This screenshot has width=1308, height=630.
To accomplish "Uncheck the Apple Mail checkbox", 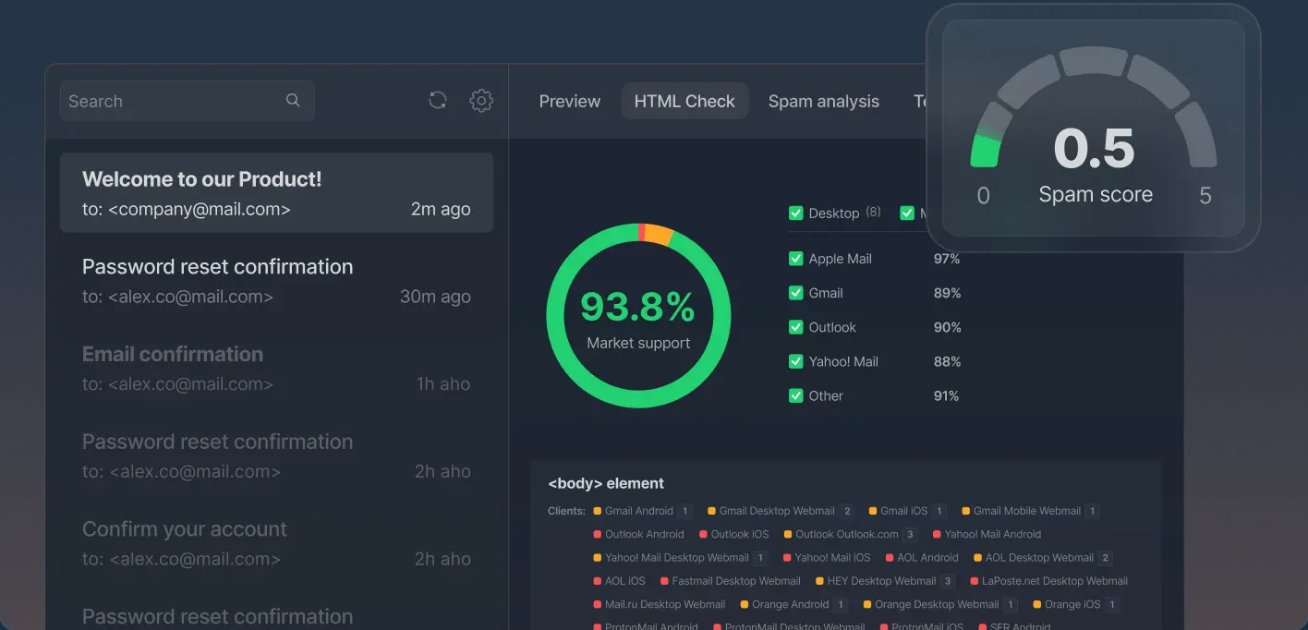I will 796,259.
